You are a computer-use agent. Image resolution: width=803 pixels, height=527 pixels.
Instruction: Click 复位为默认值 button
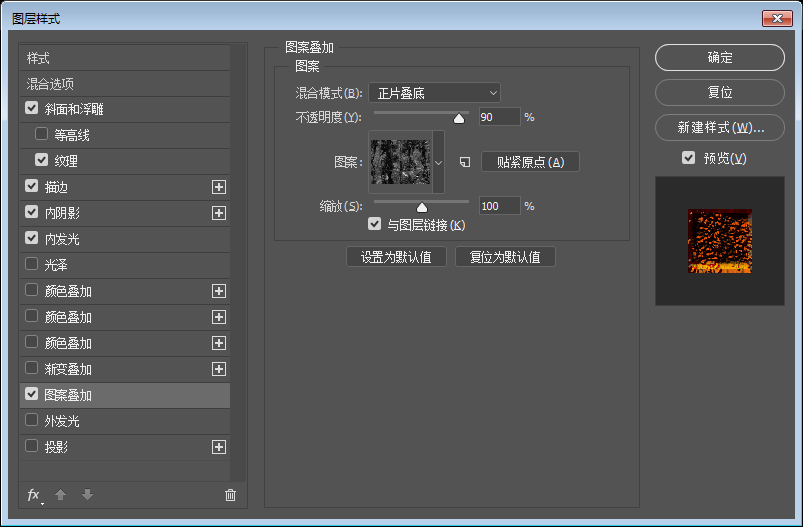505,257
